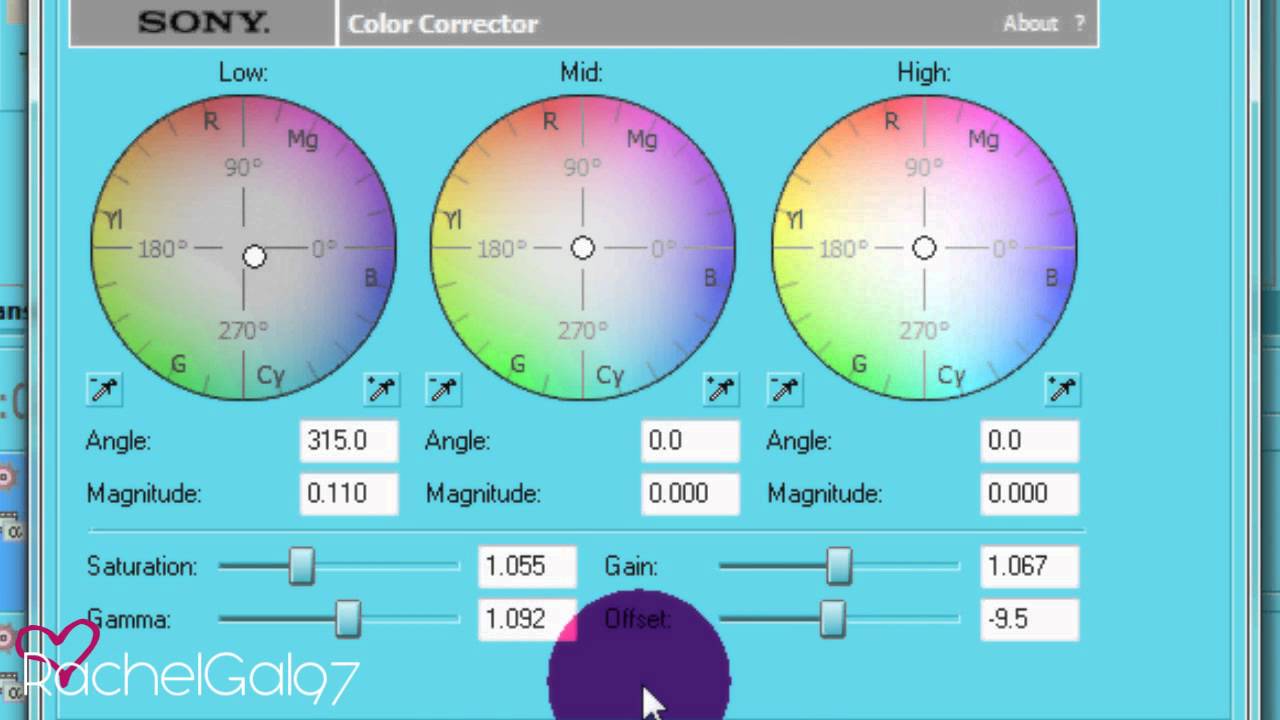Click the Mg marker on the Low wheel
The height and width of the screenshot is (720, 1280).
(303, 139)
